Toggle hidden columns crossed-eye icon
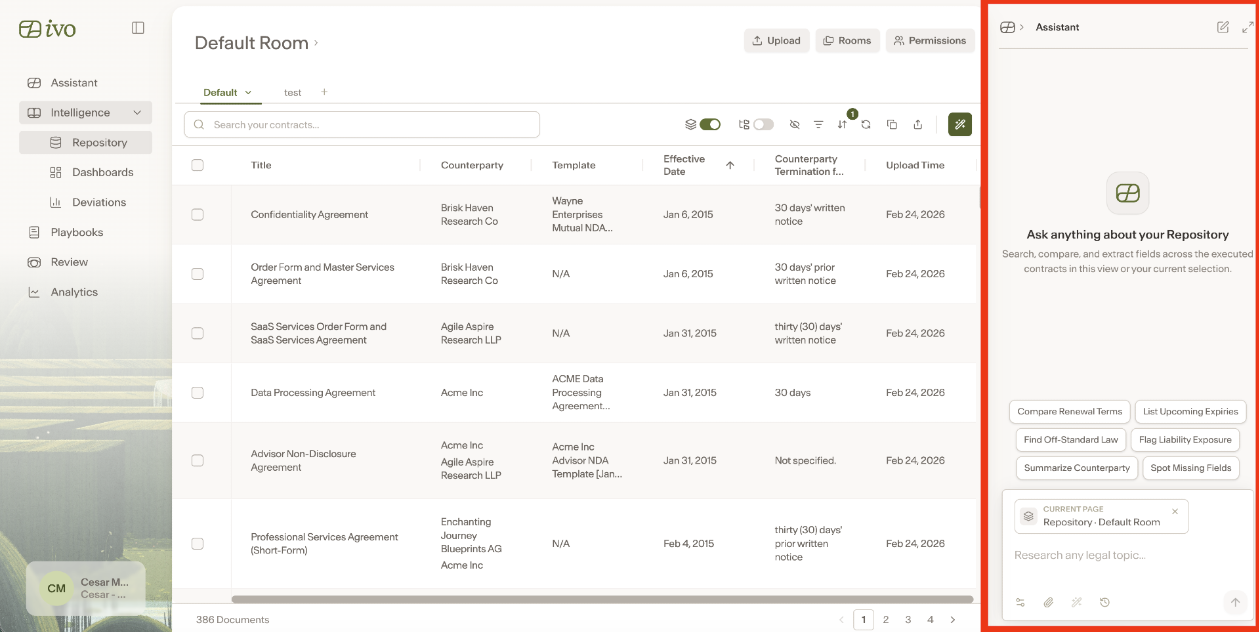Image resolution: width=1259 pixels, height=632 pixels. tap(794, 125)
